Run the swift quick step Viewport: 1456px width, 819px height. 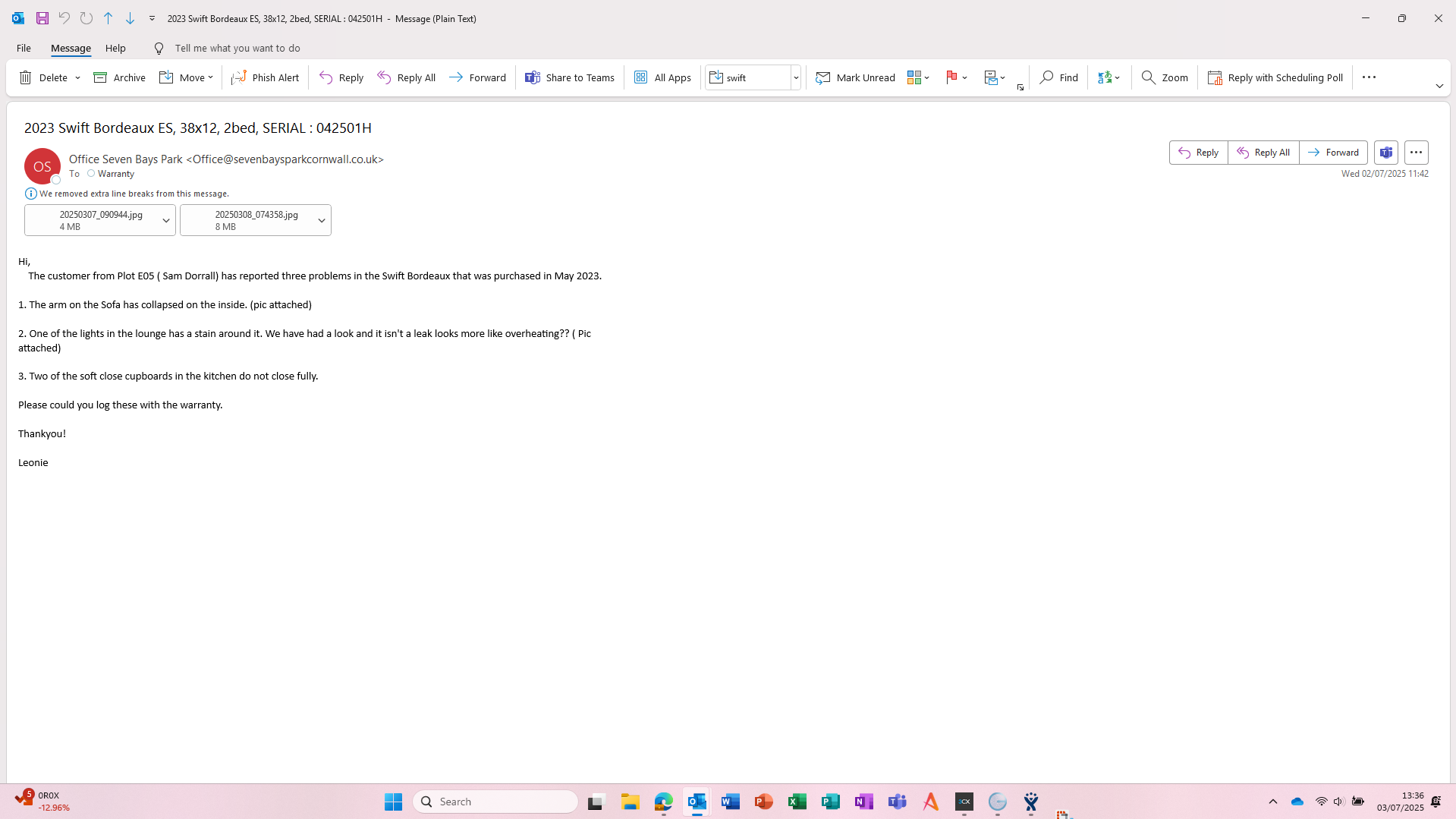tap(748, 77)
